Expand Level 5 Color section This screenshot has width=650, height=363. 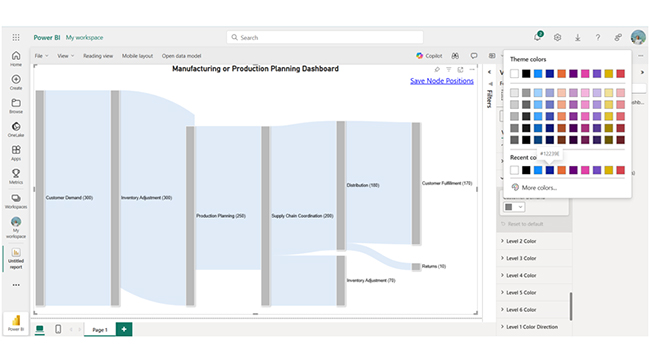click(x=534, y=293)
